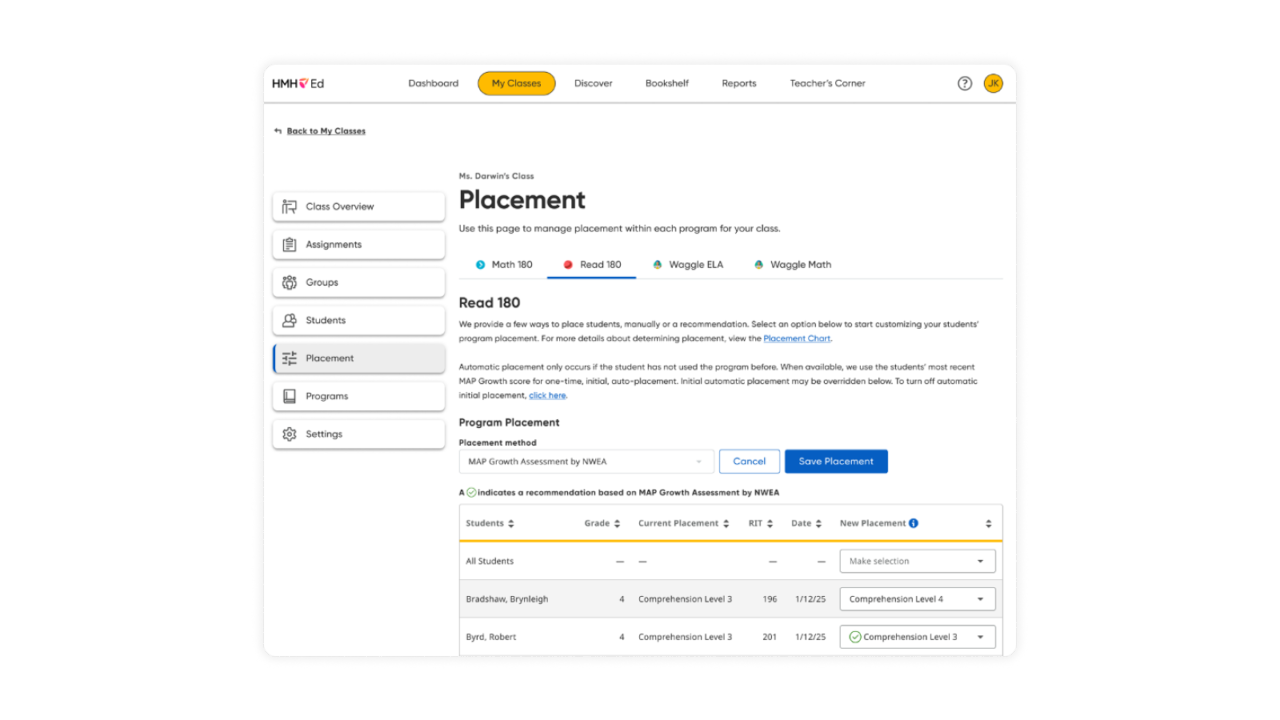Click the Class Overview sidebar icon
This screenshot has height=720, width=1280.
pos(289,207)
